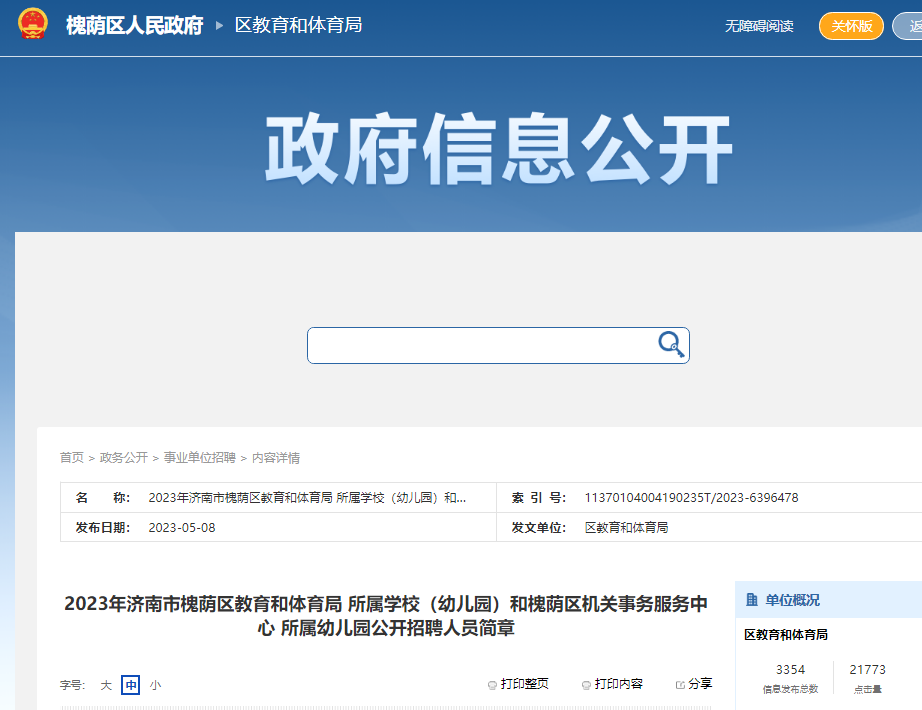Viewport: 922px width, 710px height.
Task: Go to 事业单位招聘 breadcrumb
Action: pyautogui.click(x=199, y=458)
